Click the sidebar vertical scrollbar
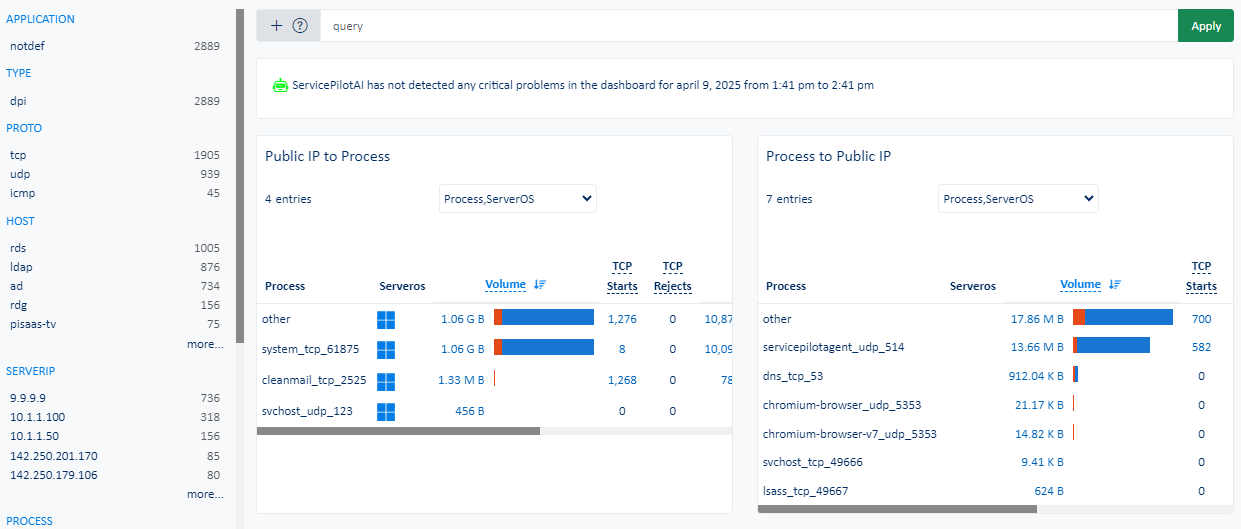Screen dimensions: 1241x529 click(239, 176)
